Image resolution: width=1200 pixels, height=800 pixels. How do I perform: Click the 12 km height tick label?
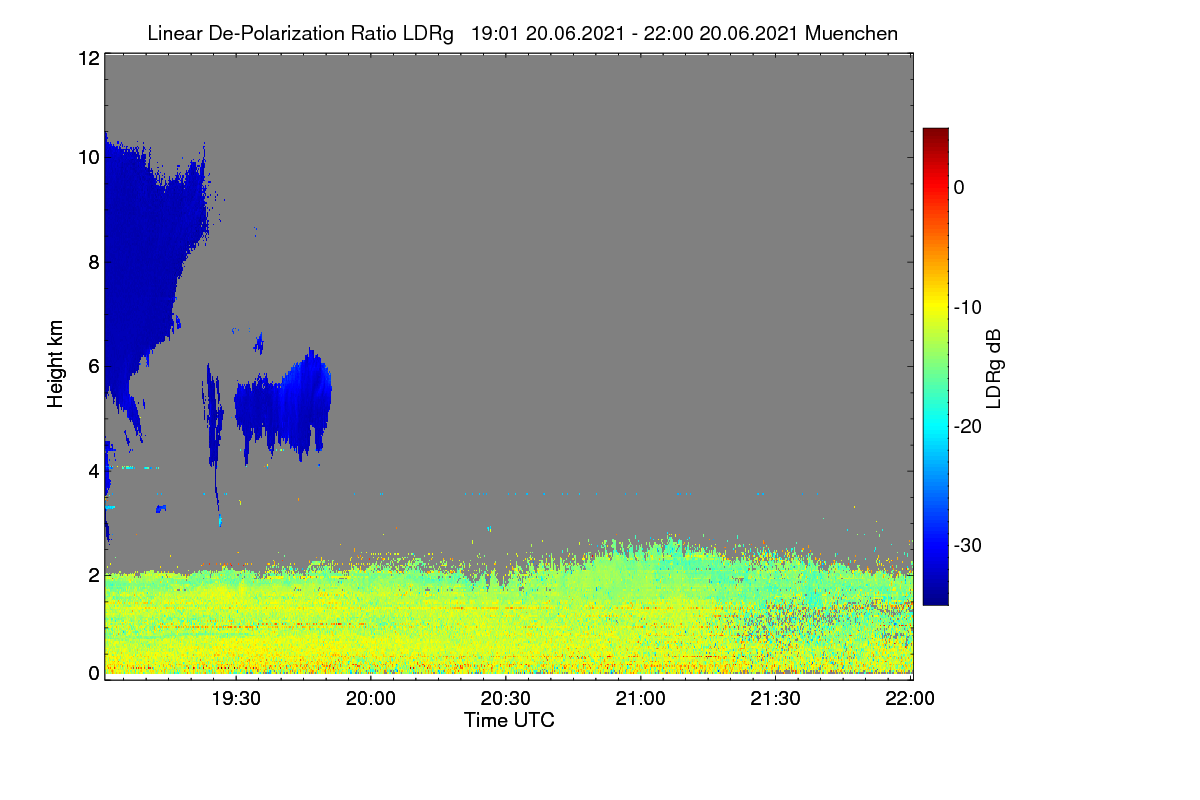(87, 58)
